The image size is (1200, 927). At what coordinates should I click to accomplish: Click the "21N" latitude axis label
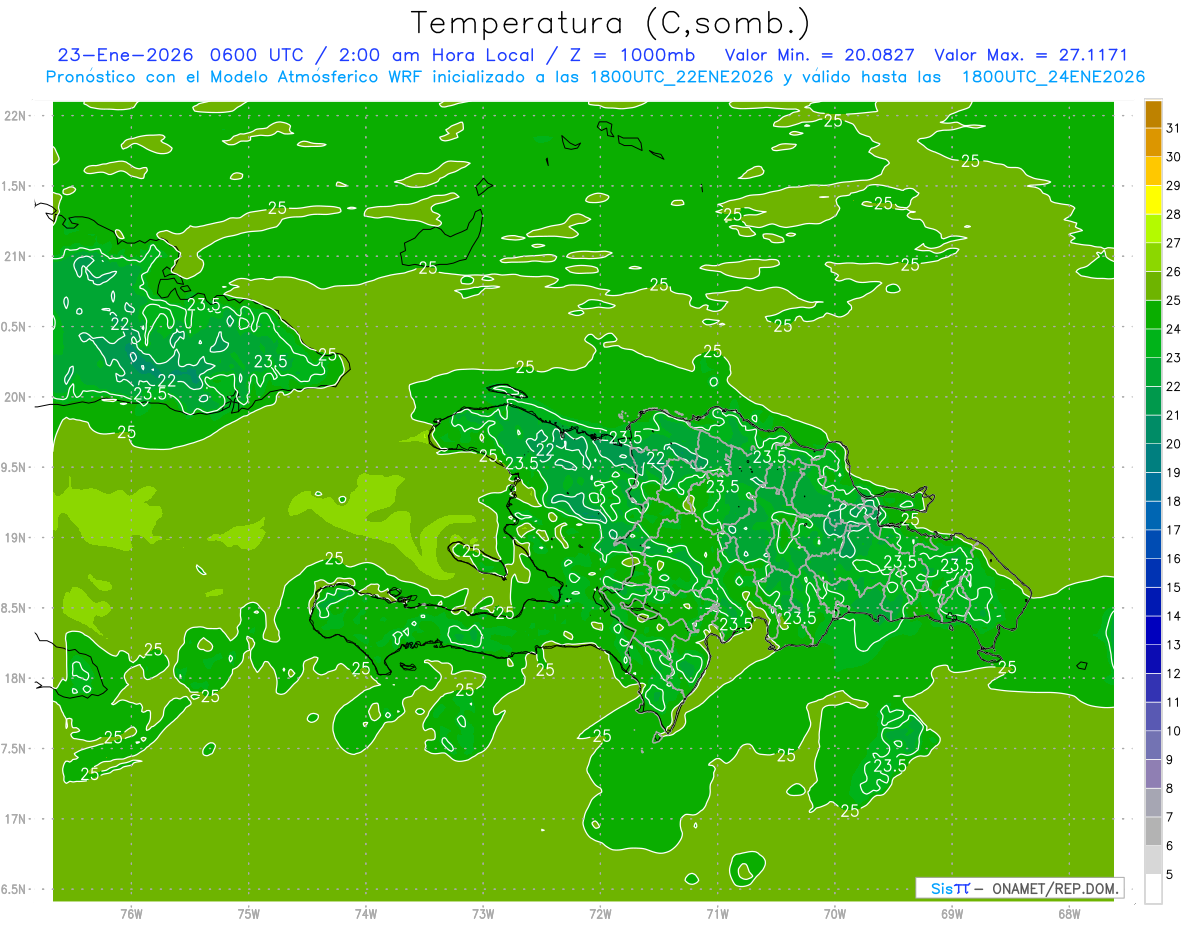tap(17, 256)
